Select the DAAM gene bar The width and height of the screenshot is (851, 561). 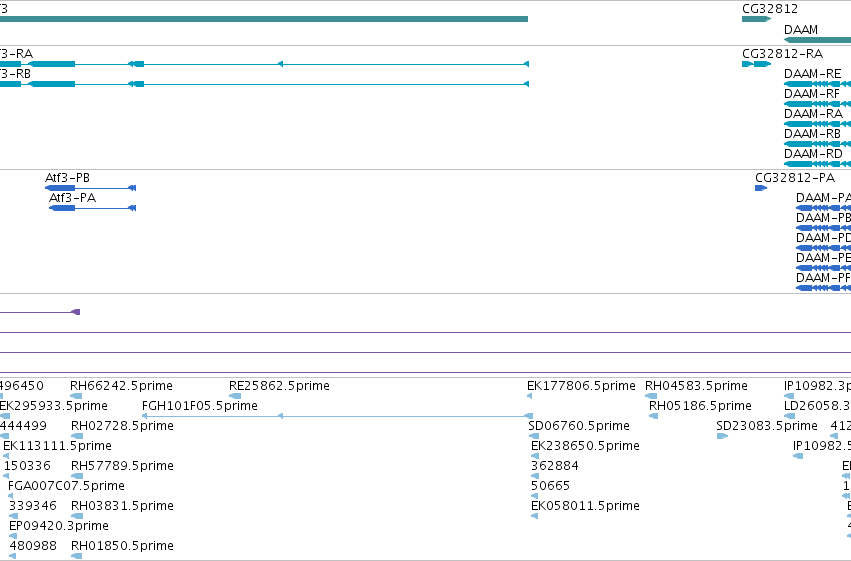[817, 40]
